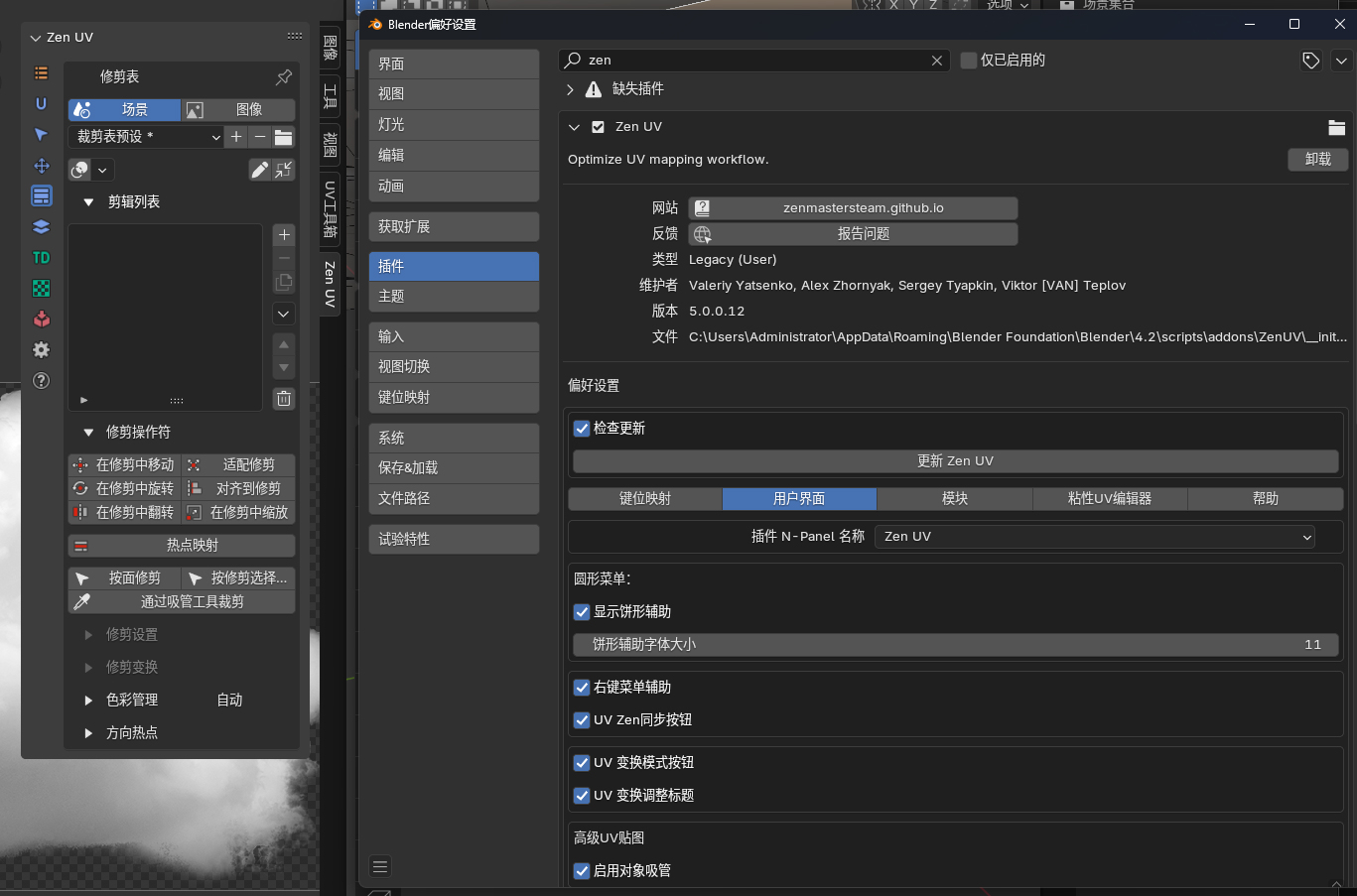Open the red pack box category
Image resolution: width=1357 pixels, height=896 pixels.
point(41,320)
